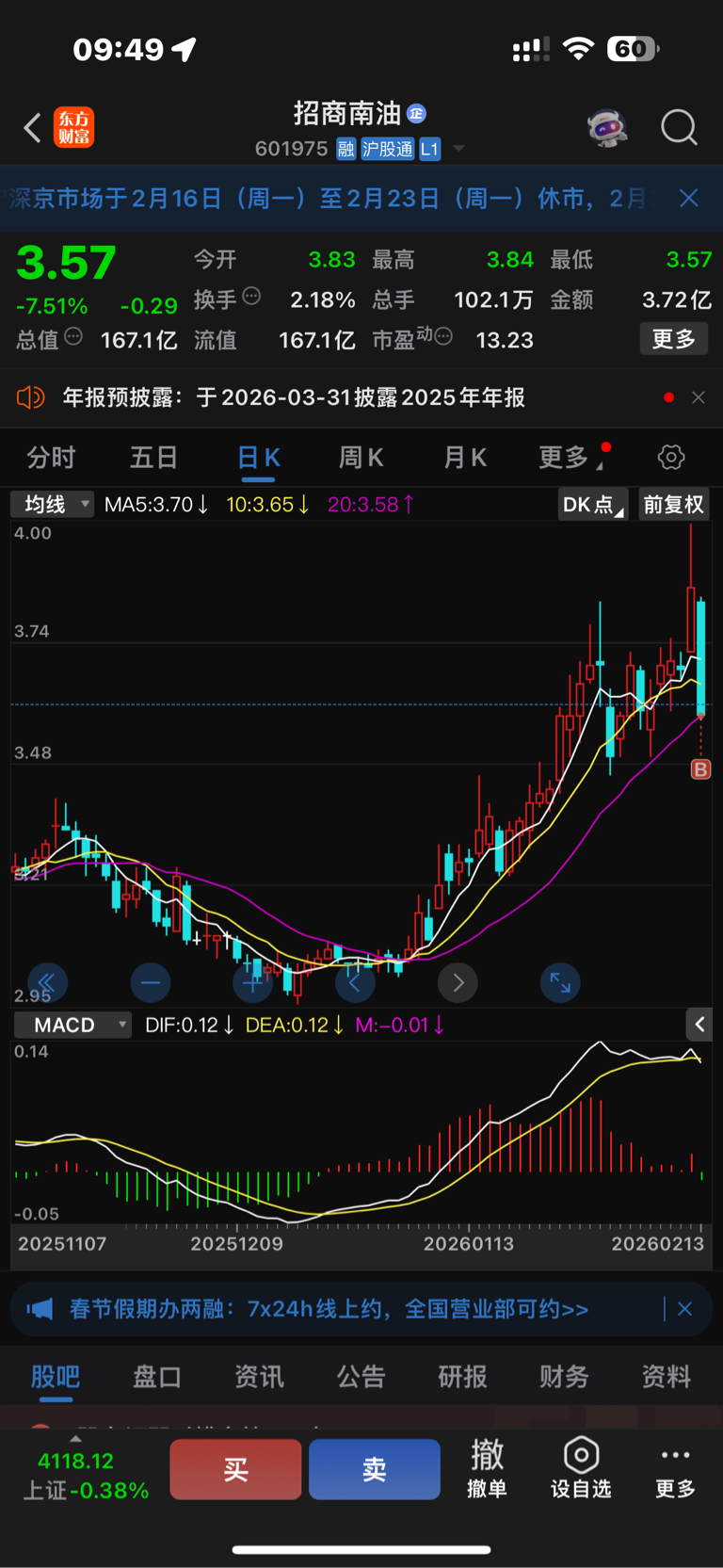Expand chart to fullscreen icon
This screenshot has width=723, height=1568.
560,983
